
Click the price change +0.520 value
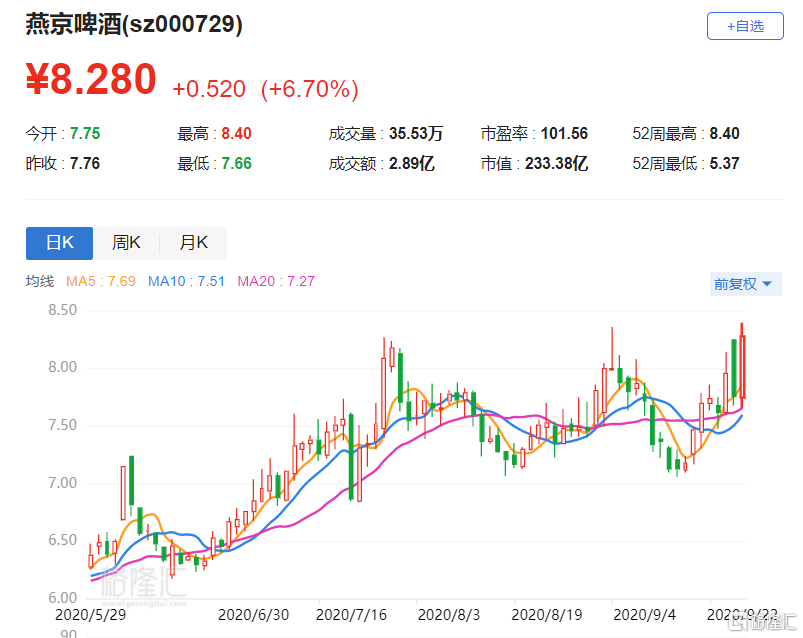coord(209,89)
